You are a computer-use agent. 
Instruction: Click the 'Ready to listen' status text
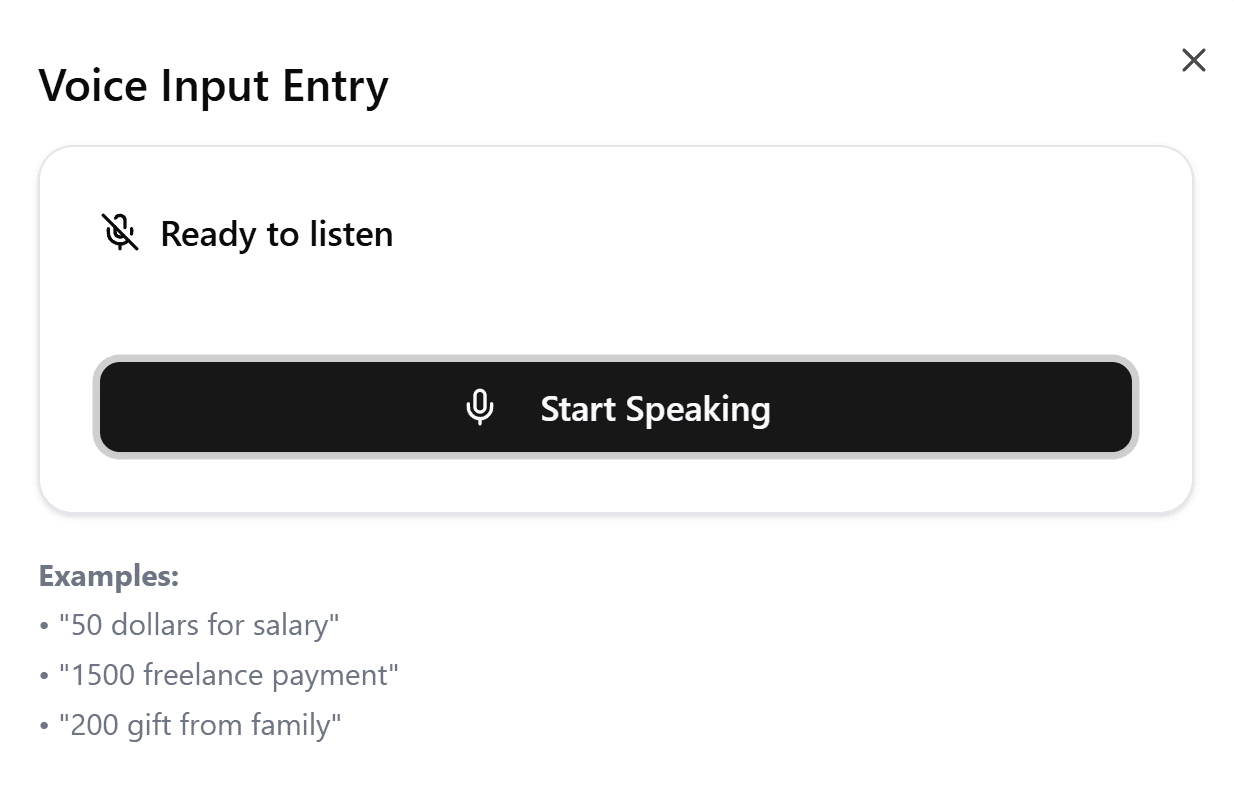276,234
